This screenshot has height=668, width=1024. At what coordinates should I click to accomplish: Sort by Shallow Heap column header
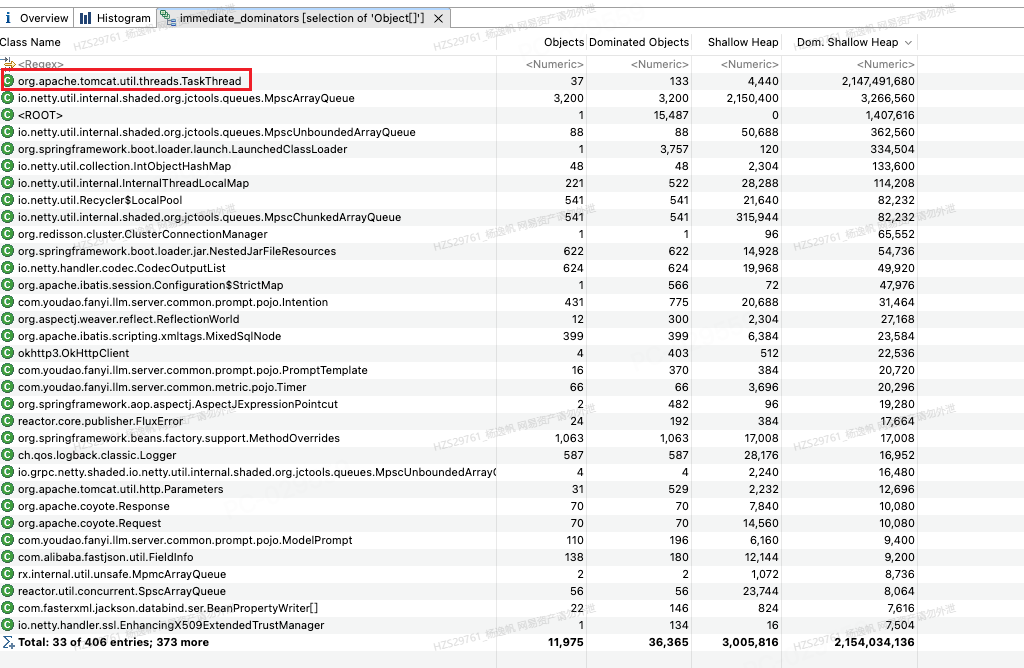(743, 42)
